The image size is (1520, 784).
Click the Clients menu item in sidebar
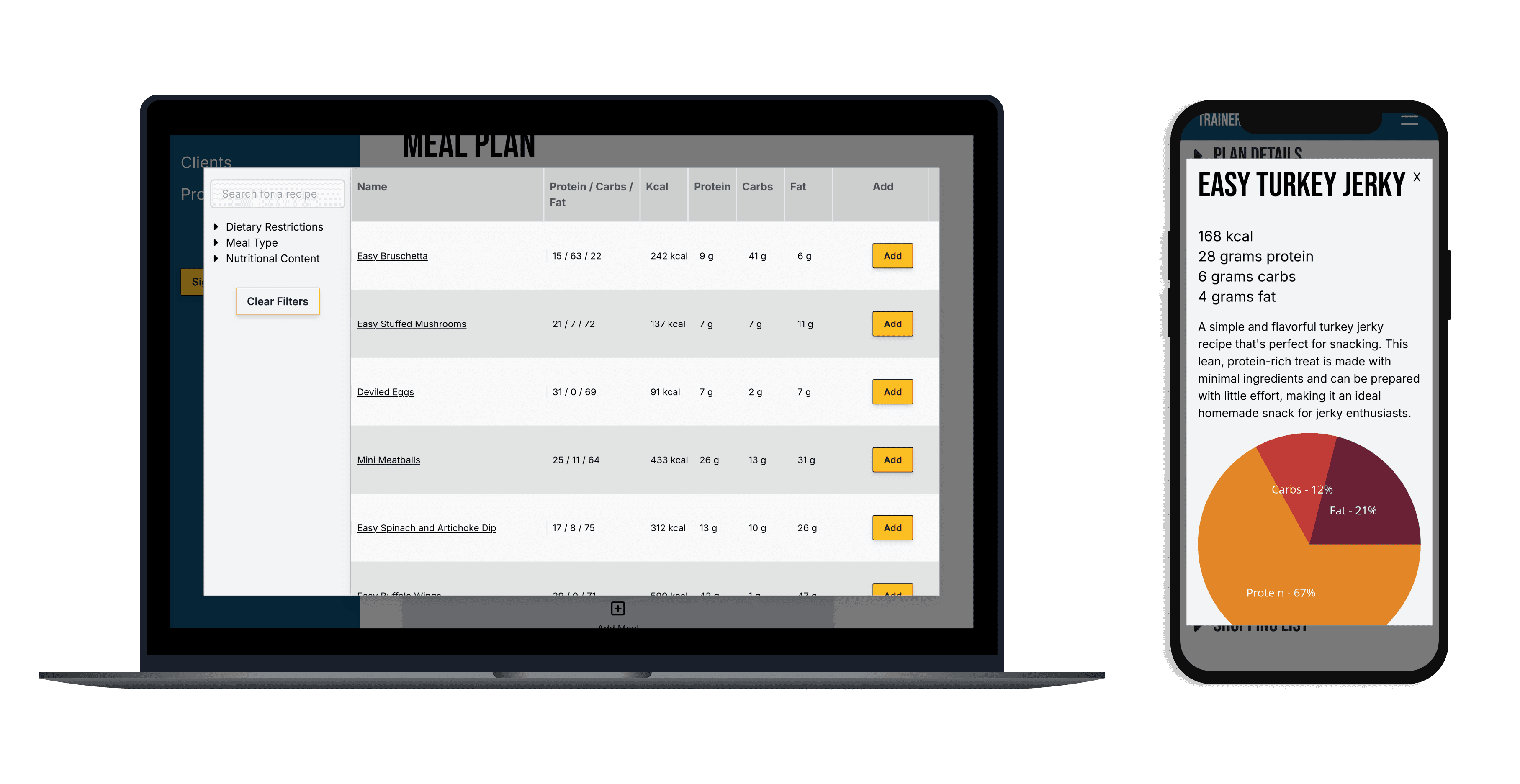click(x=207, y=162)
